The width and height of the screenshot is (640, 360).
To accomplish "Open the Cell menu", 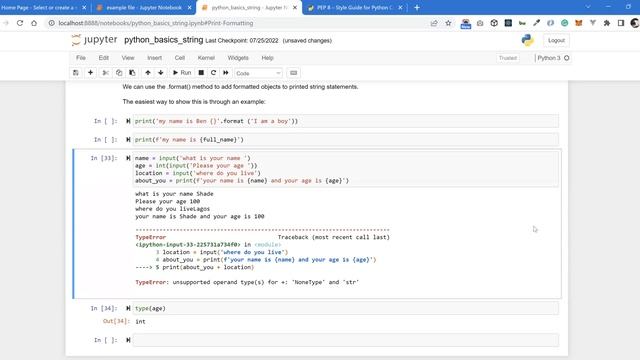I will click(x=180, y=58).
